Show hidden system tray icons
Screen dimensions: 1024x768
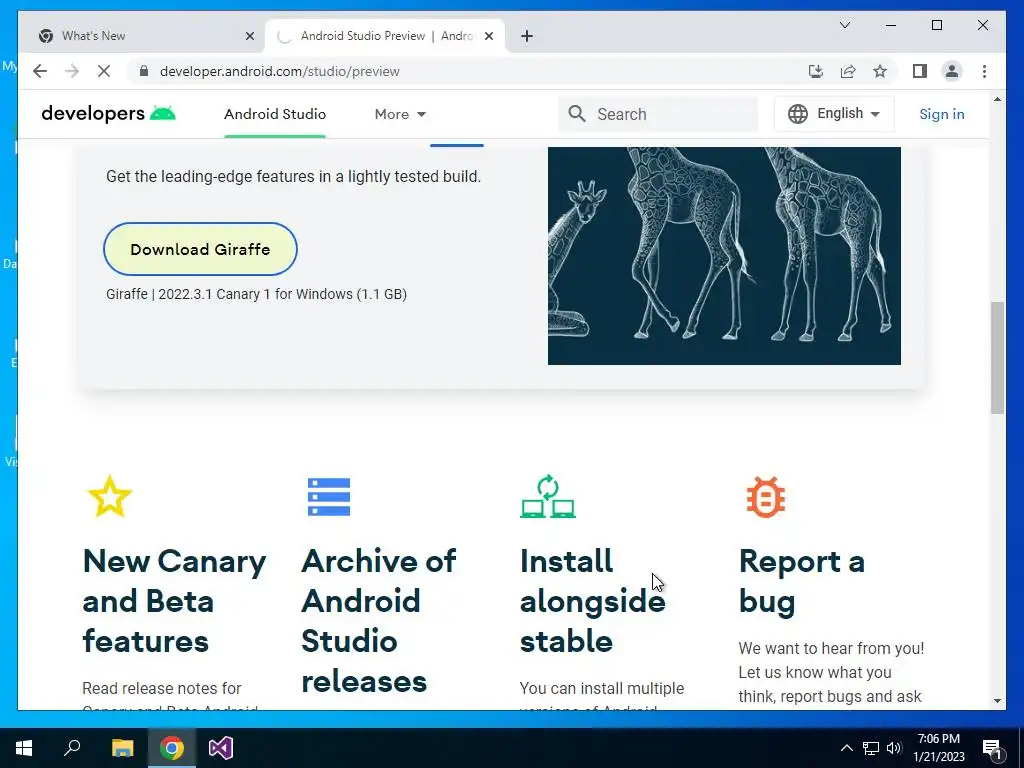coord(846,748)
